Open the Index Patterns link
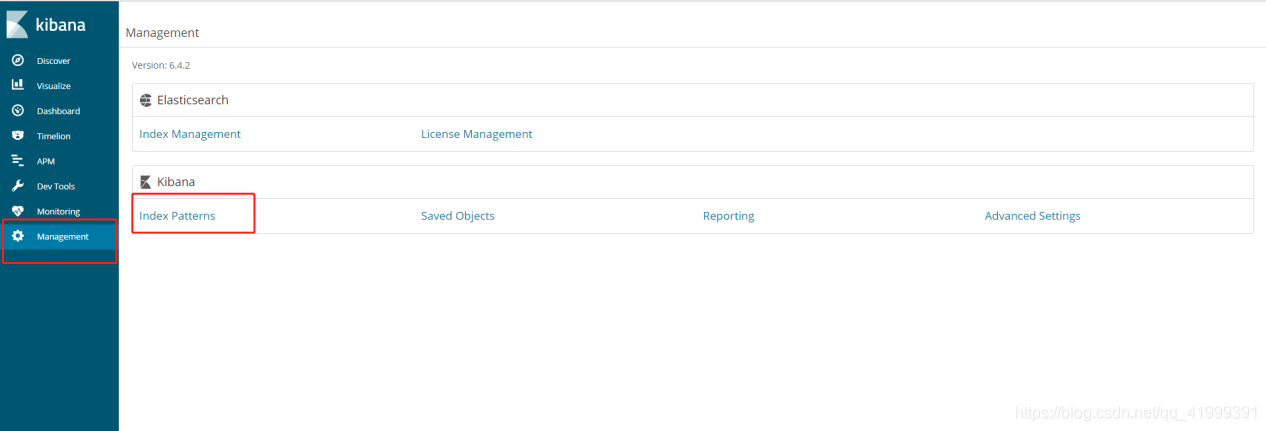 point(177,216)
